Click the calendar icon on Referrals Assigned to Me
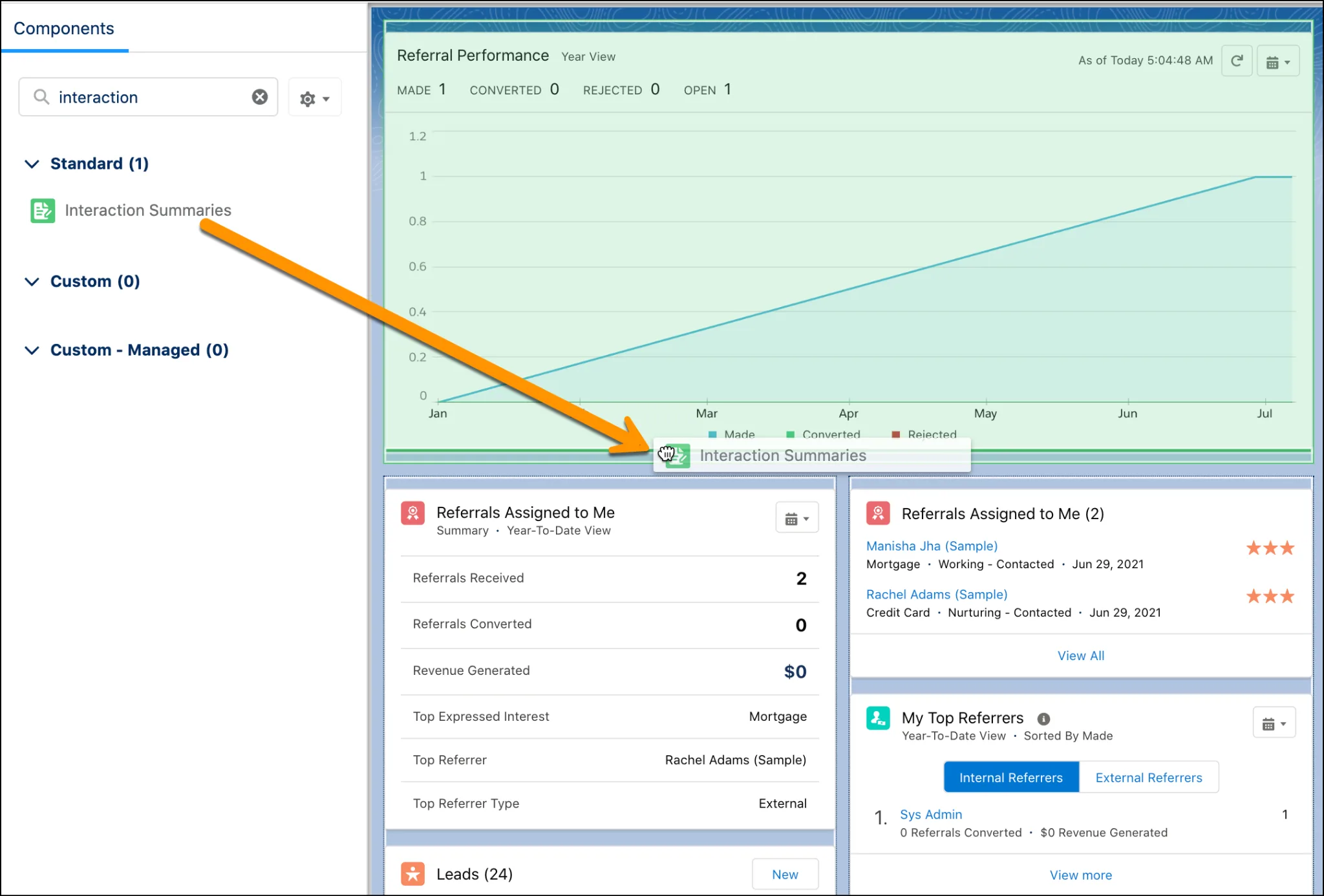Viewport: 1324px width, 896px height. pyautogui.click(x=796, y=518)
